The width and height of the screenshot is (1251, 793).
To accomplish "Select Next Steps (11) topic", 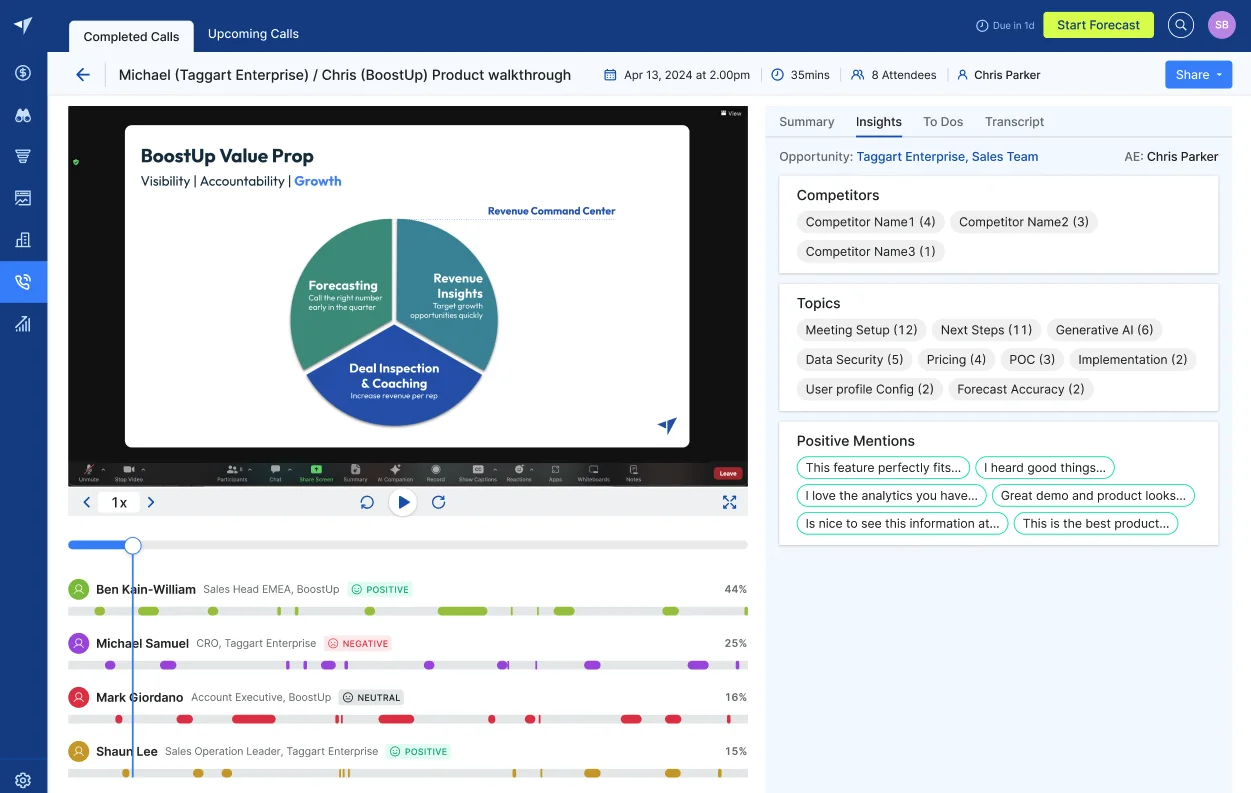I will pos(986,330).
